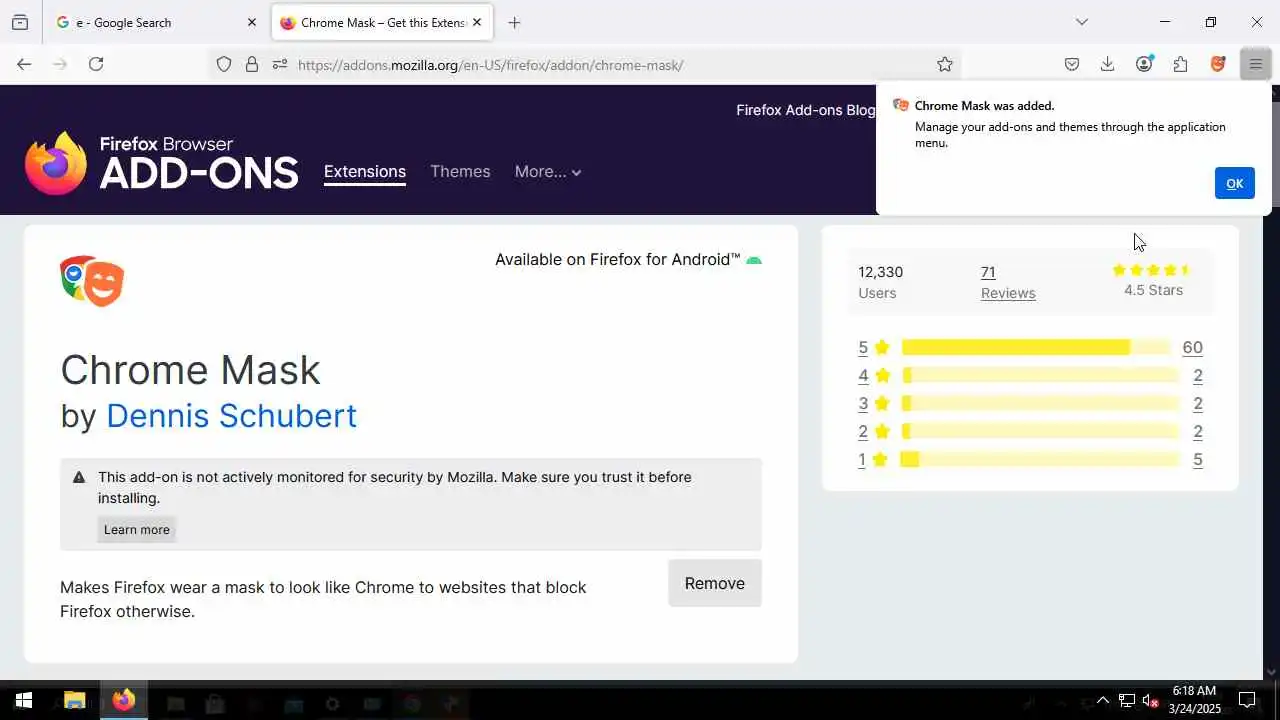1280x720 pixels.
Task: Click the 60 count for 5-star reviews
Action: [x=1192, y=348]
